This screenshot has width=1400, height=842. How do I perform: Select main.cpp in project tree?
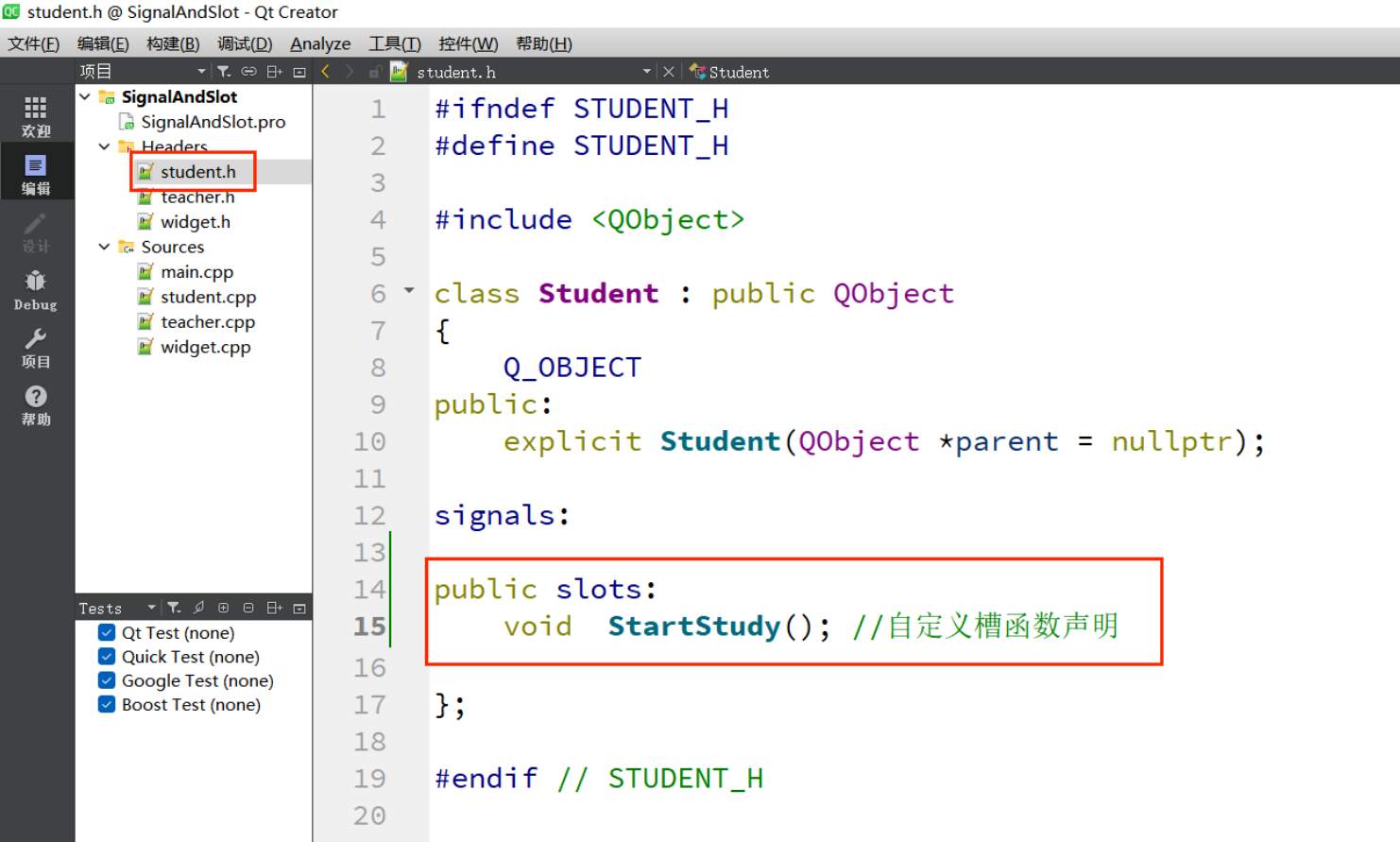point(196,272)
